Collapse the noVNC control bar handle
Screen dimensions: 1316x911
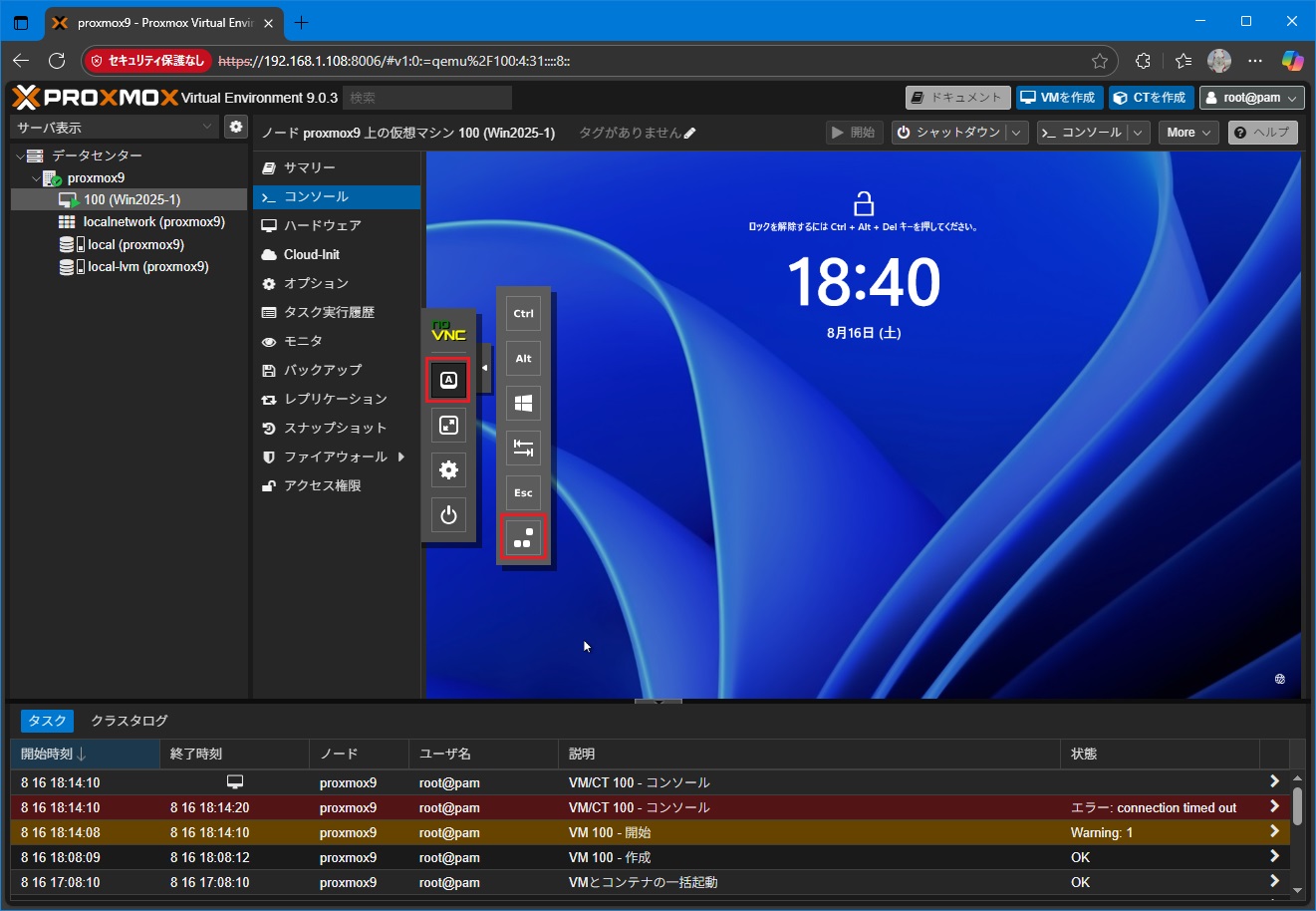(x=484, y=368)
